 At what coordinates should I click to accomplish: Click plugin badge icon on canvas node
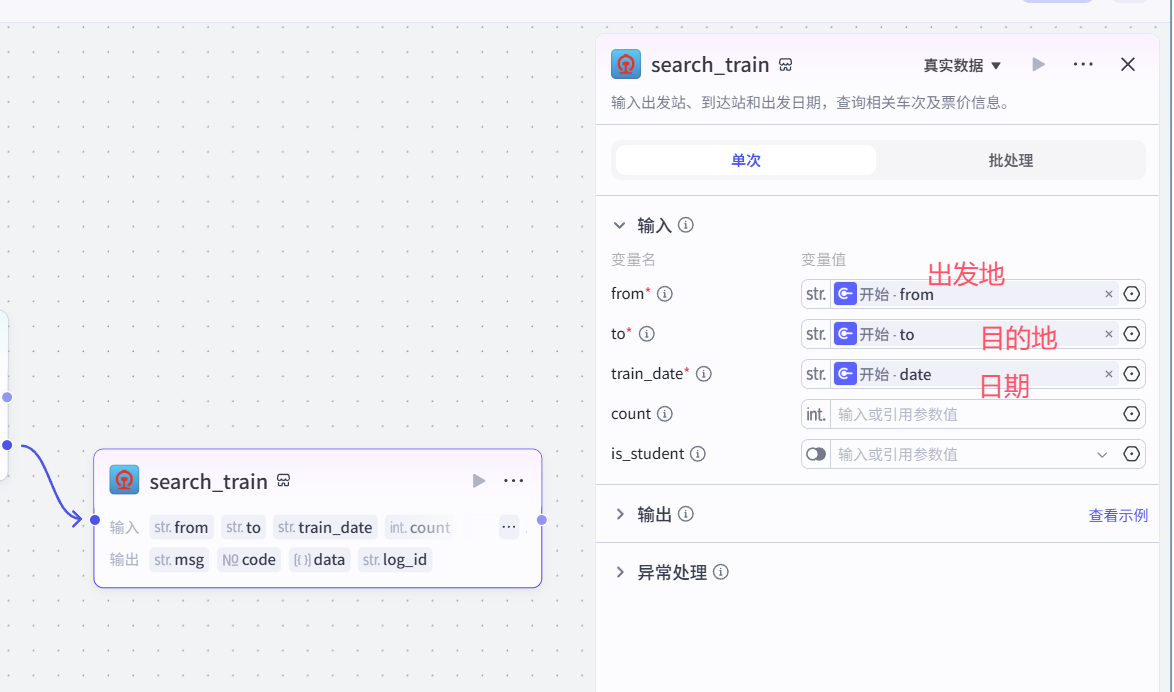[x=284, y=480]
